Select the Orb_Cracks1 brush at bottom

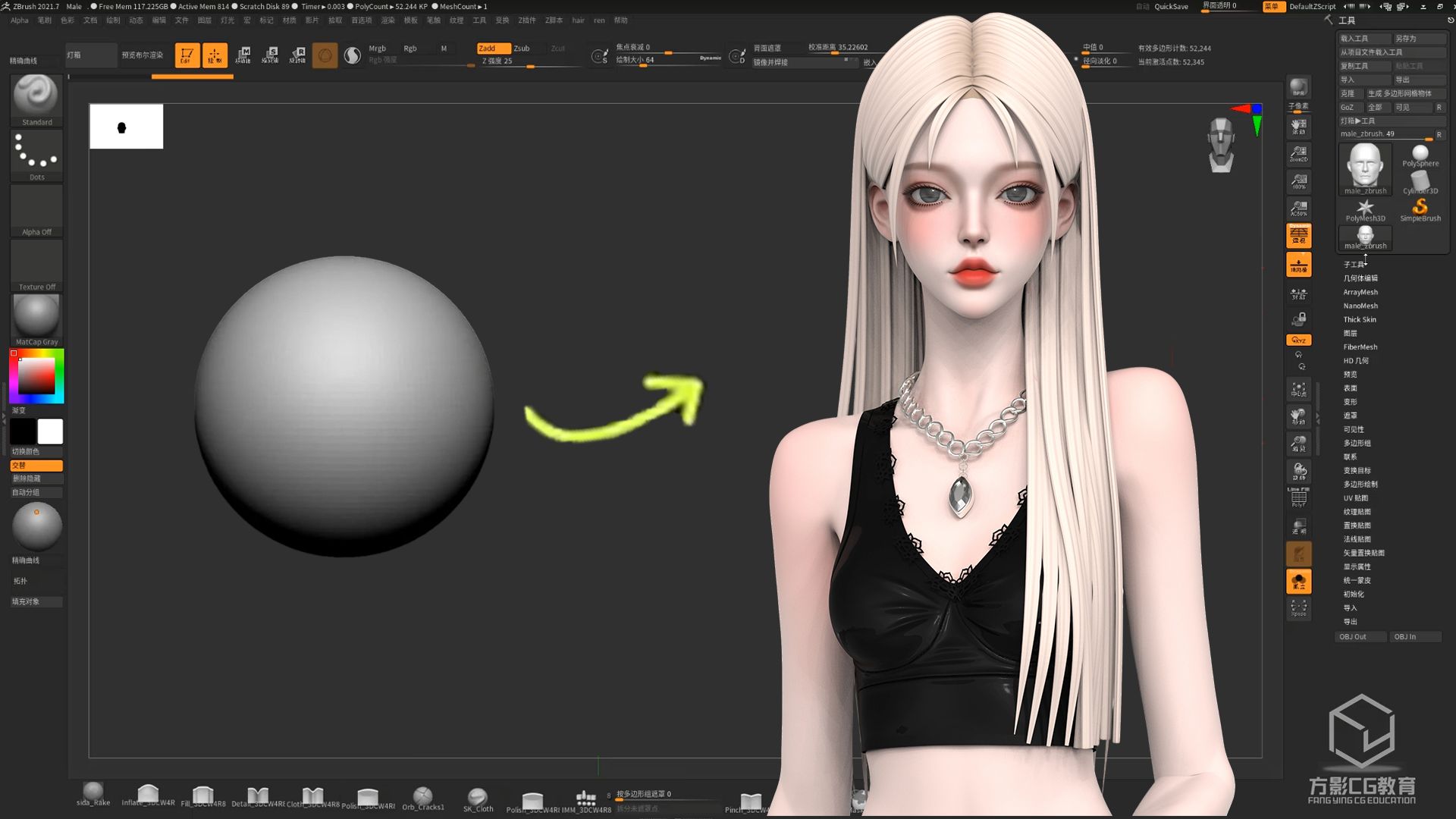point(423,798)
